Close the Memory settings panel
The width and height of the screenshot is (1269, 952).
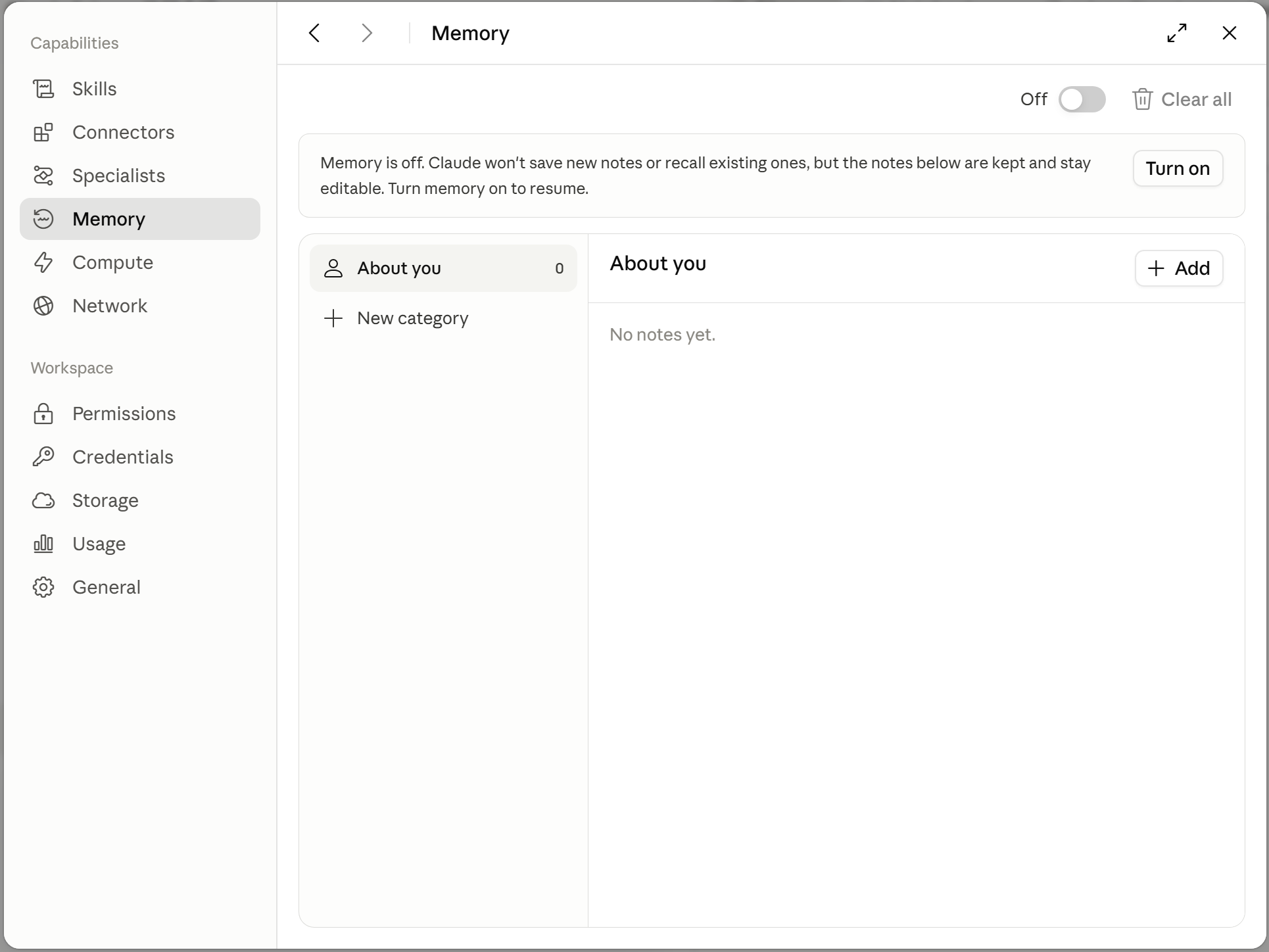pos(1230,33)
